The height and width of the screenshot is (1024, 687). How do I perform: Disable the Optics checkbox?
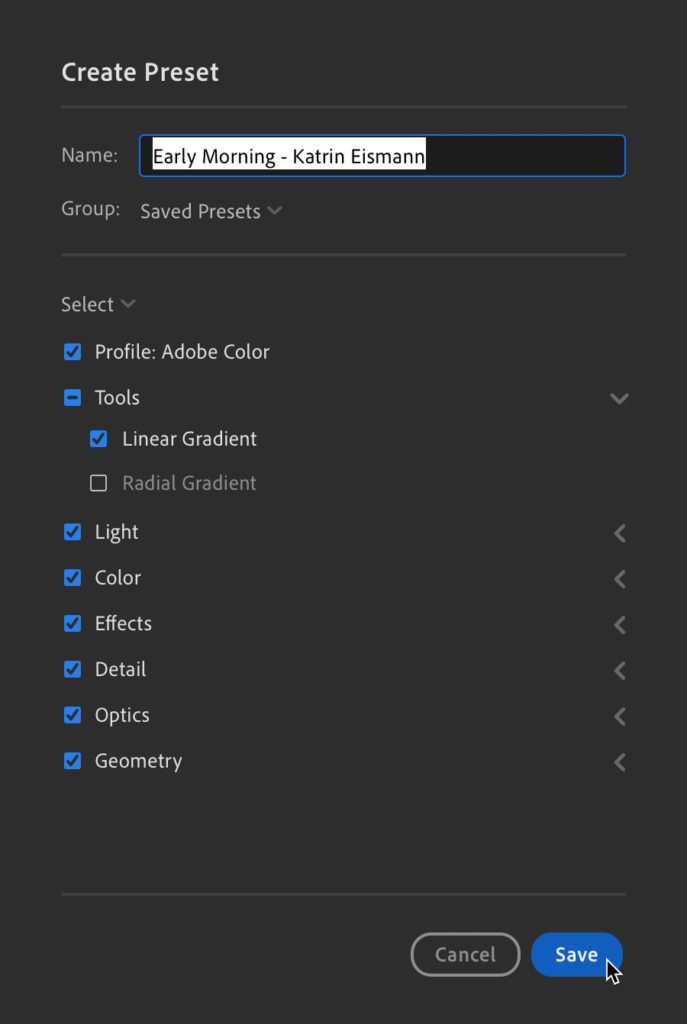click(x=72, y=715)
